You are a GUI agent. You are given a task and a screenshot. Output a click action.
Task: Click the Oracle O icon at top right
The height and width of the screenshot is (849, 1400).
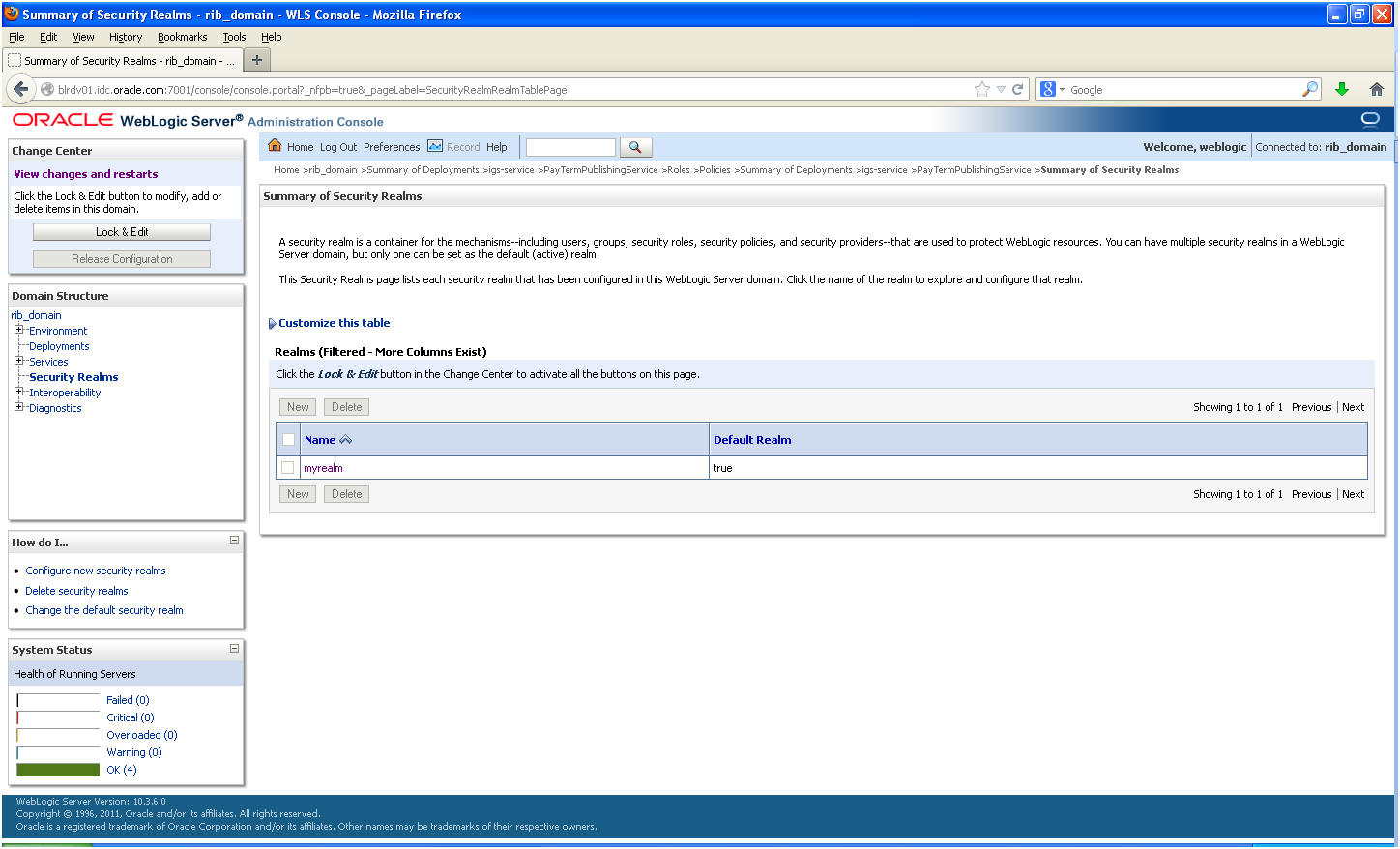[x=1370, y=119]
